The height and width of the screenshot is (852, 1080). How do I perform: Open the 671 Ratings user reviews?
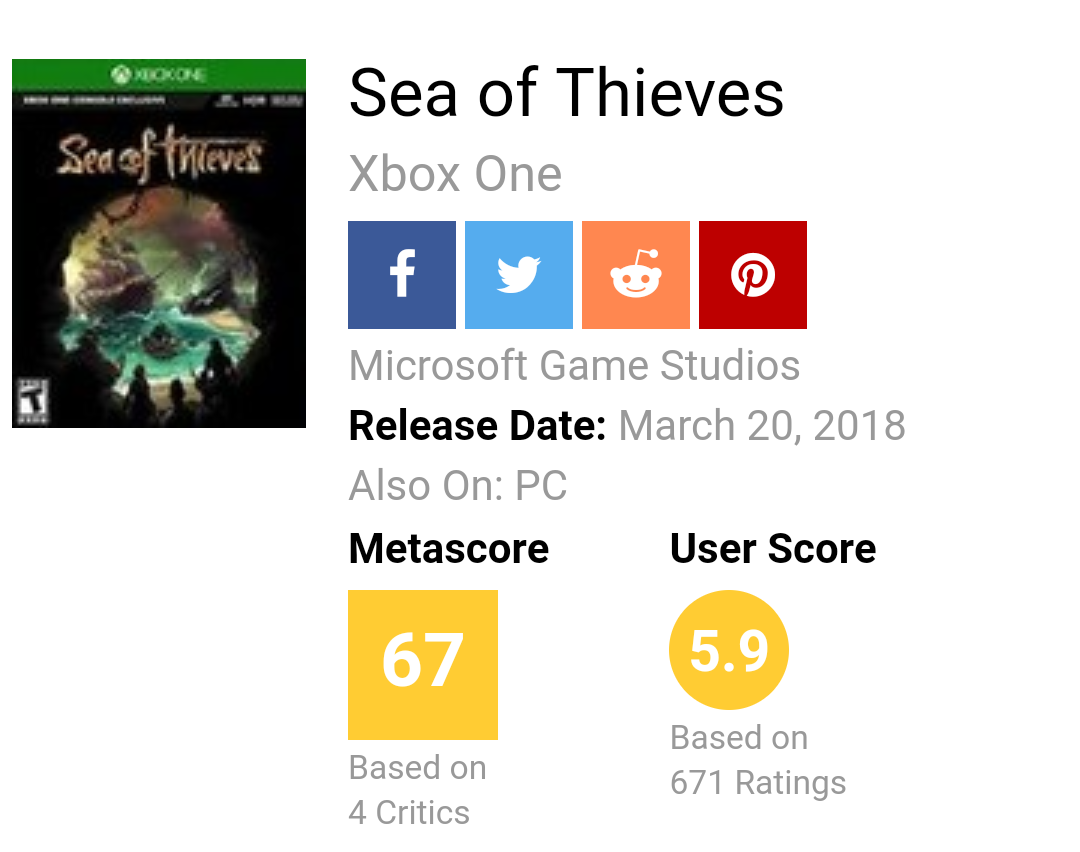[758, 782]
